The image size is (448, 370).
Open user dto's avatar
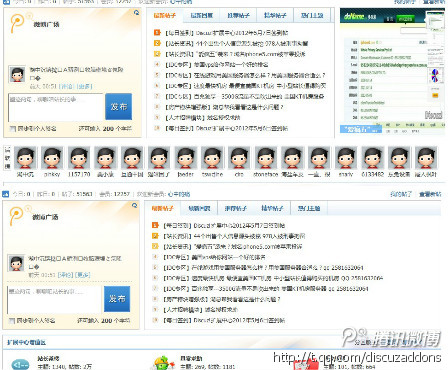tap(239, 158)
